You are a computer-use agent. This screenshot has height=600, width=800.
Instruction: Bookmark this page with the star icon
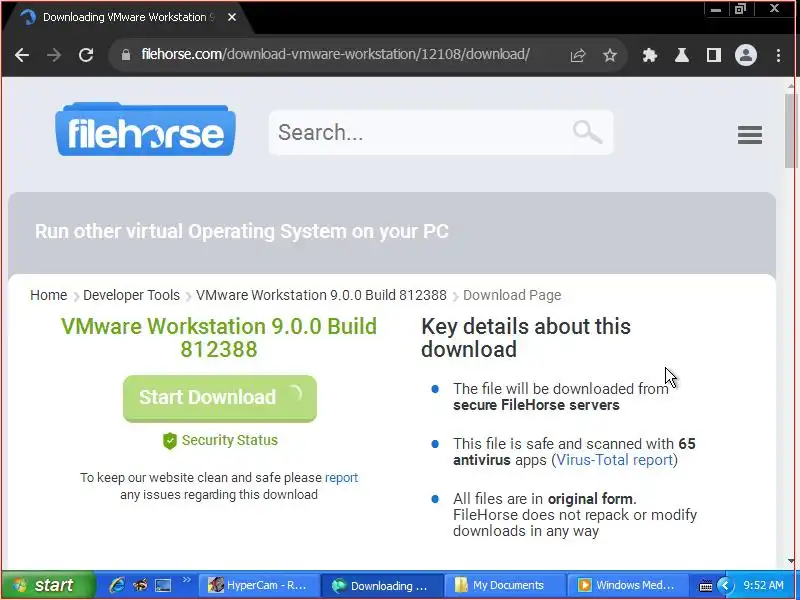coord(610,55)
